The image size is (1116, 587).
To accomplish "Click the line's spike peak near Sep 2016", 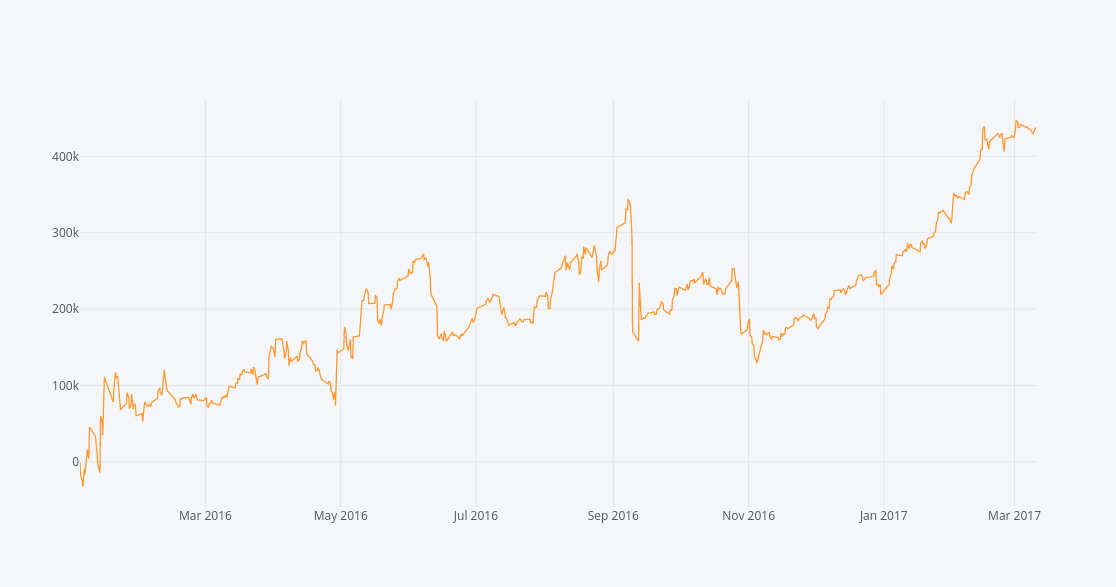I will pyautogui.click(x=628, y=199).
